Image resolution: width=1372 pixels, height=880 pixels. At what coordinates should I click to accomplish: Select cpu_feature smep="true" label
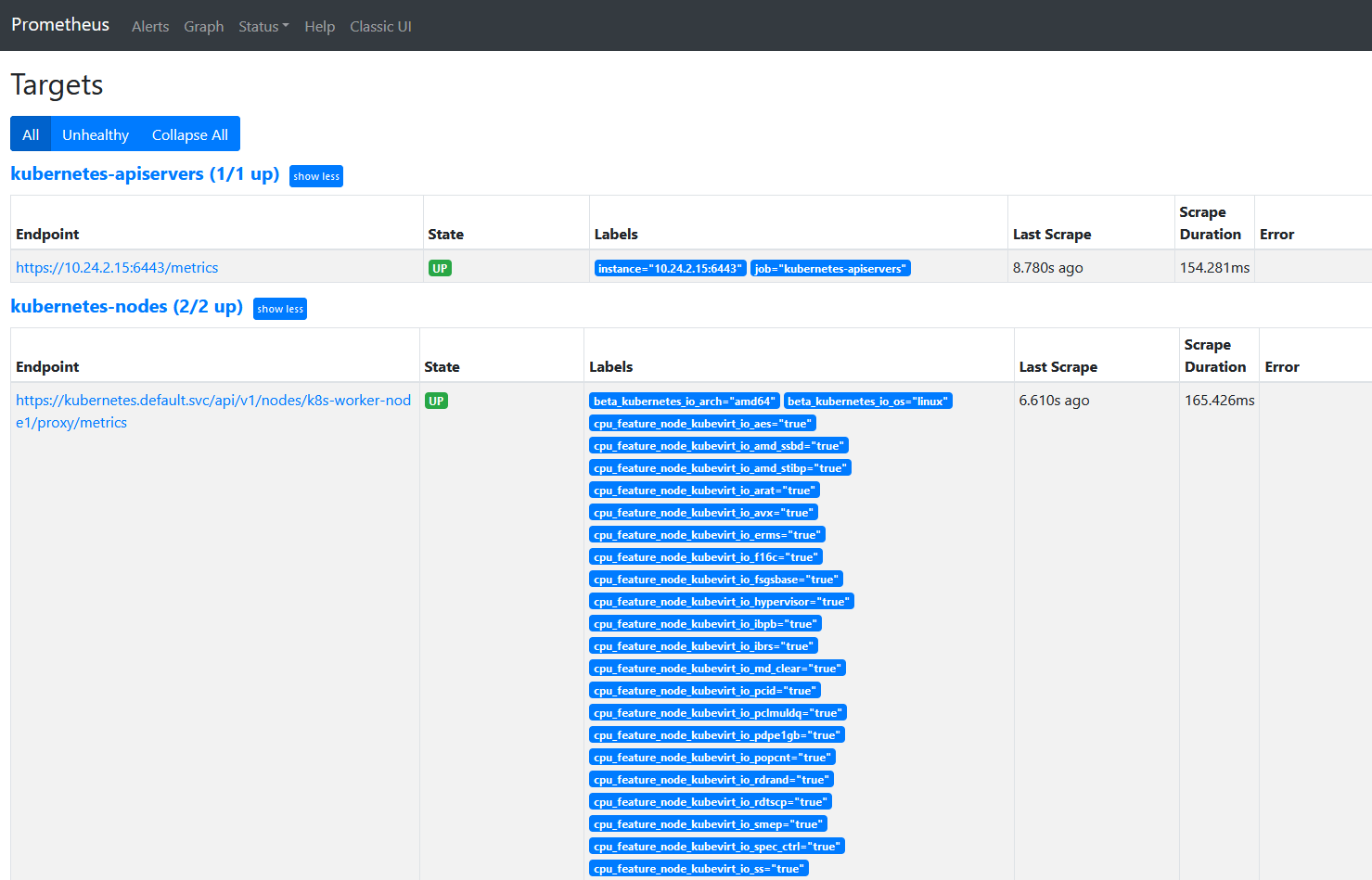[x=708, y=823]
